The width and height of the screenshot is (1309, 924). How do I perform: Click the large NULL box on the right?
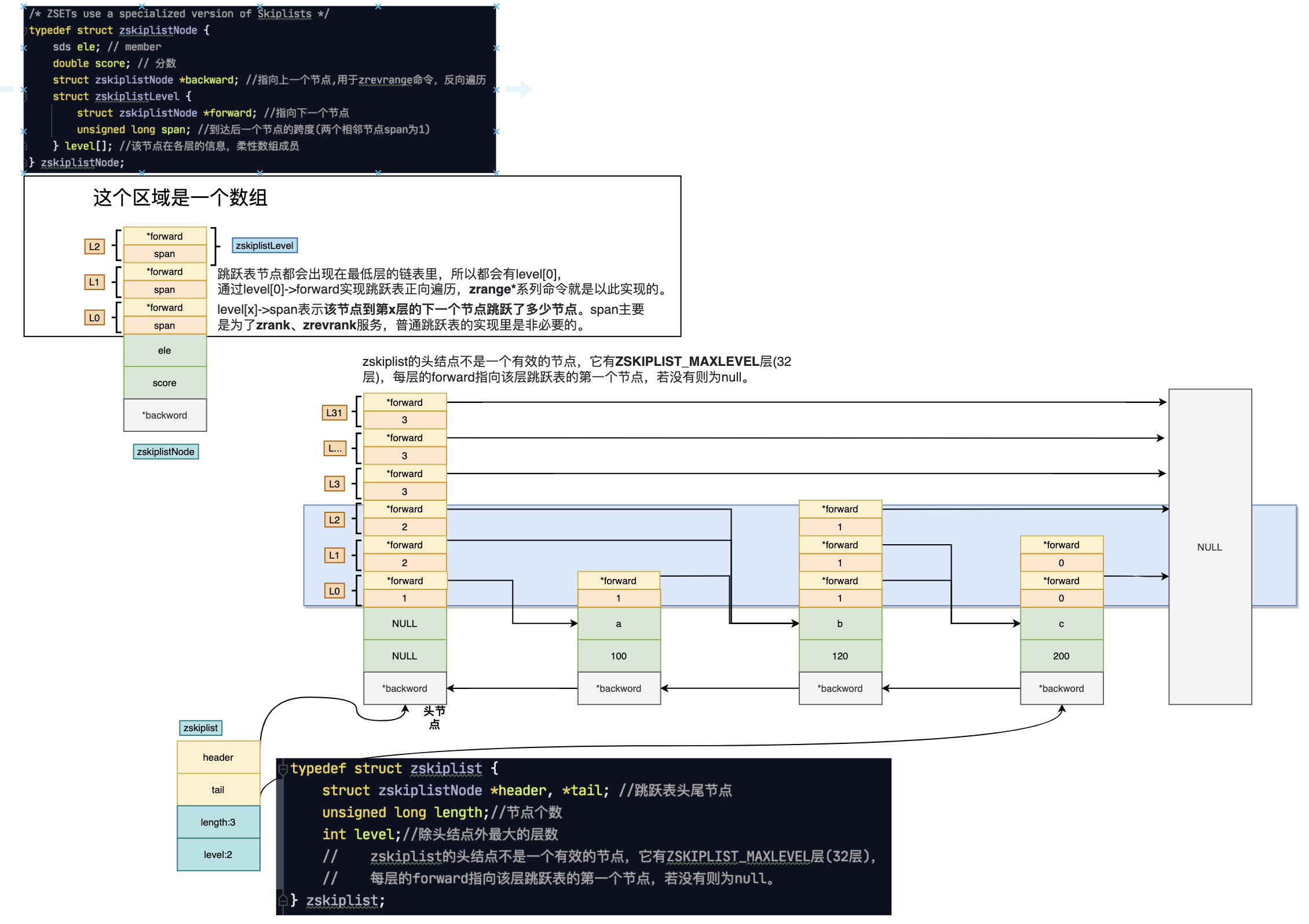[x=1209, y=547]
